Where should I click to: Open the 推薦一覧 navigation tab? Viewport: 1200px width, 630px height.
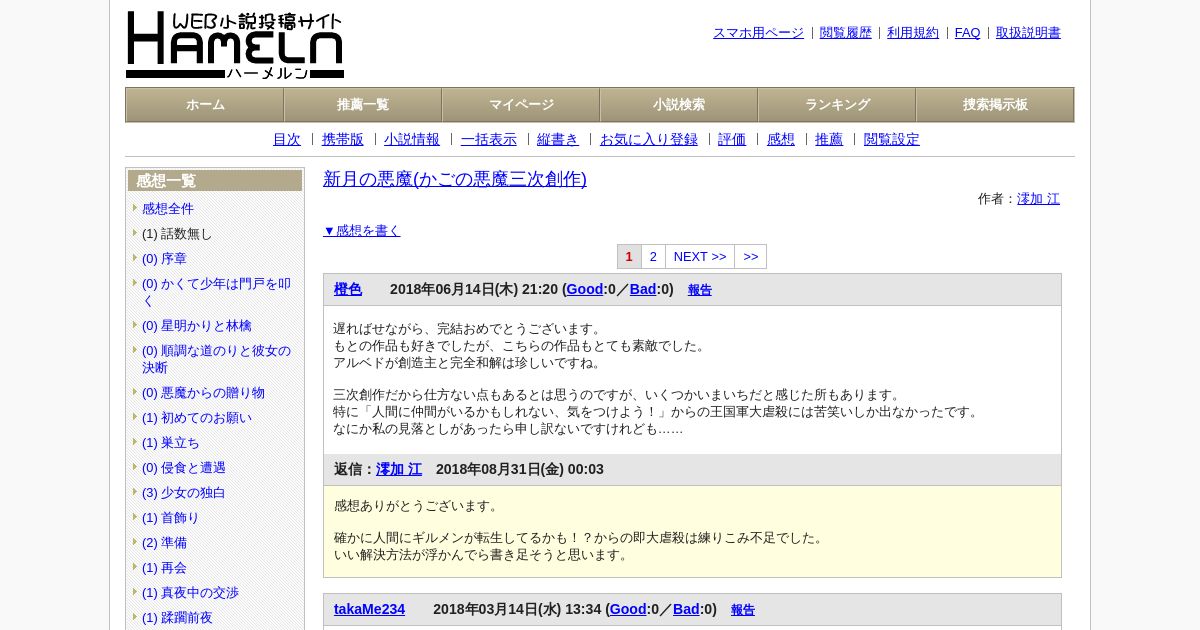(x=363, y=105)
